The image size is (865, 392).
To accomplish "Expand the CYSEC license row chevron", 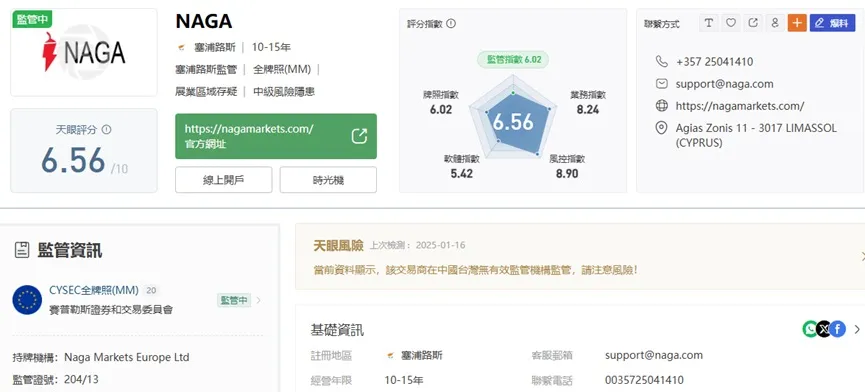I will pyautogui.click(x=259, y=300).
